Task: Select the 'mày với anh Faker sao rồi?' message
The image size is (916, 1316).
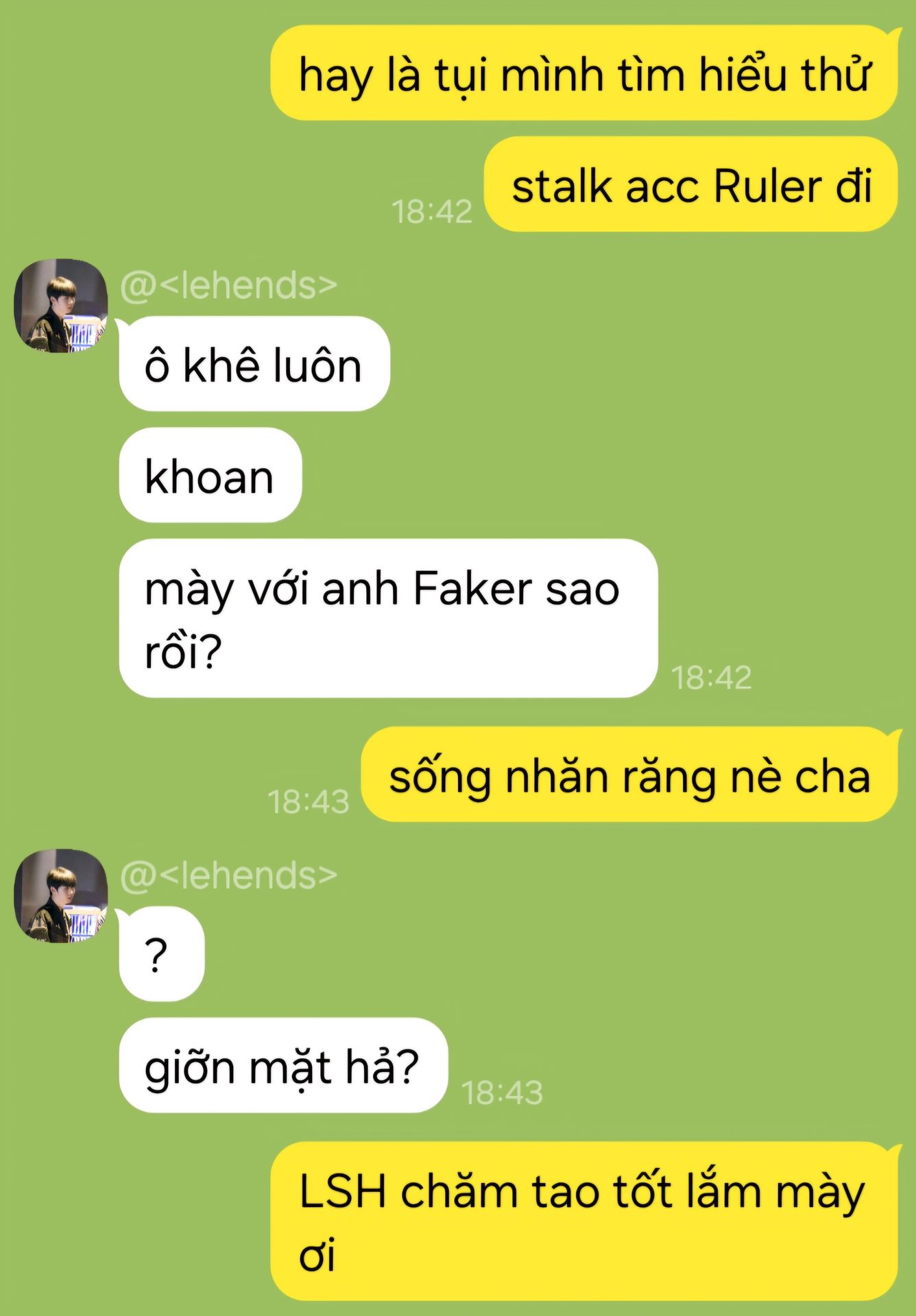Action: [389, 618]
